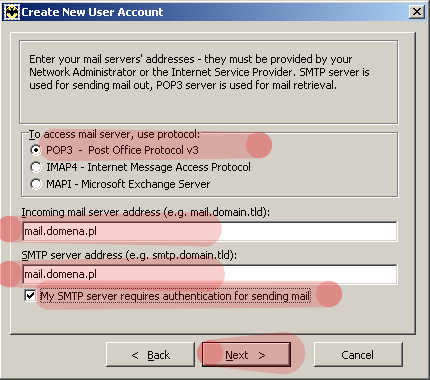The image size is (430, 380).
Task: Click the Incoming mail server address field
Action: pyautogui.click(x=210, y=231)
